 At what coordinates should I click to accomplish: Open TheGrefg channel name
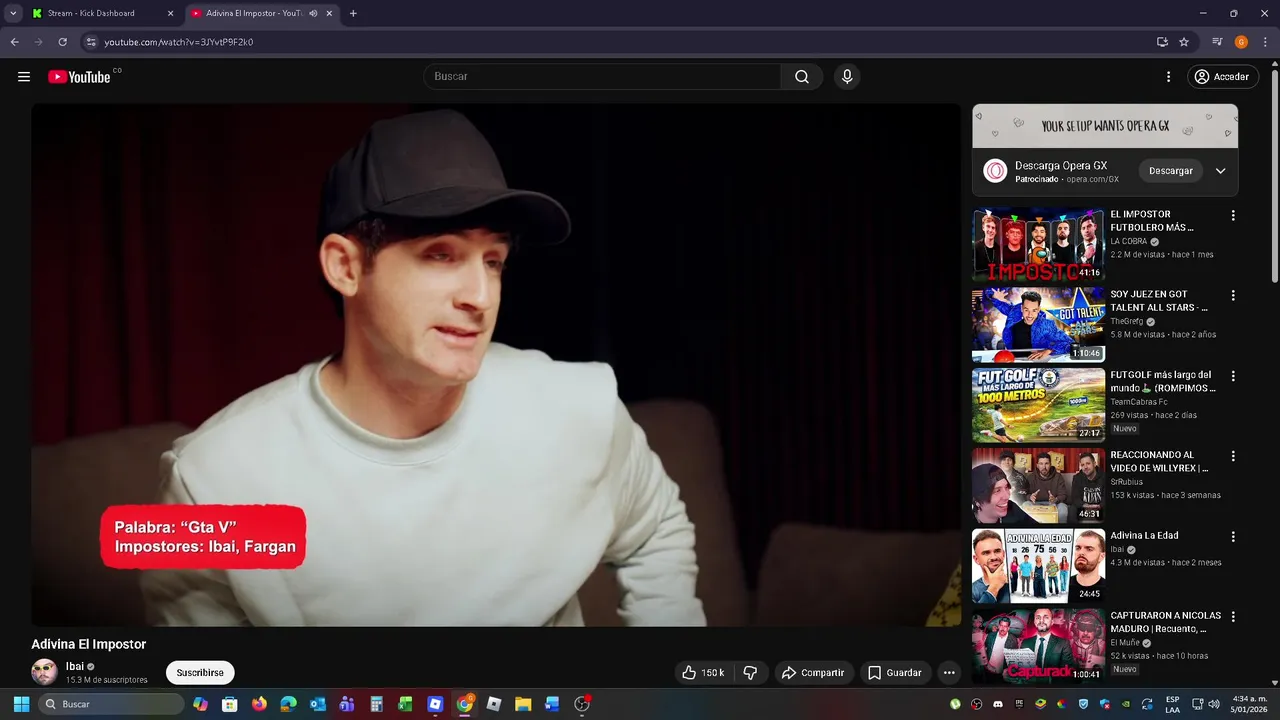coord(1126,322)
